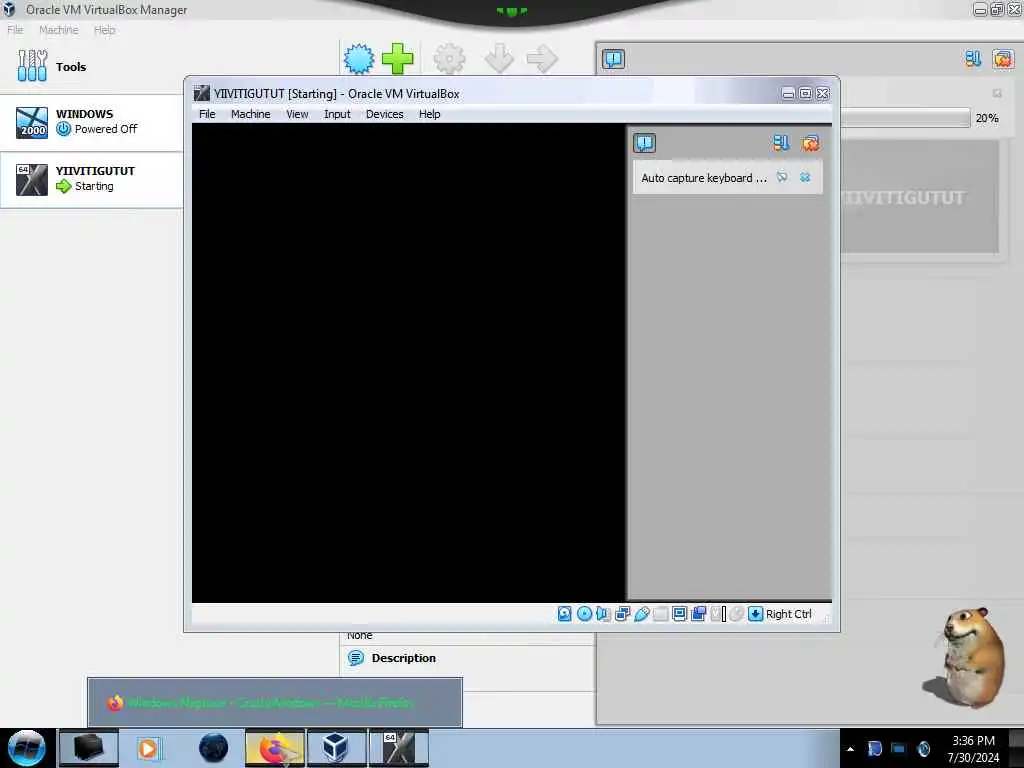Click the black folder taskbar icon
1024x768 pixels.
88,748
